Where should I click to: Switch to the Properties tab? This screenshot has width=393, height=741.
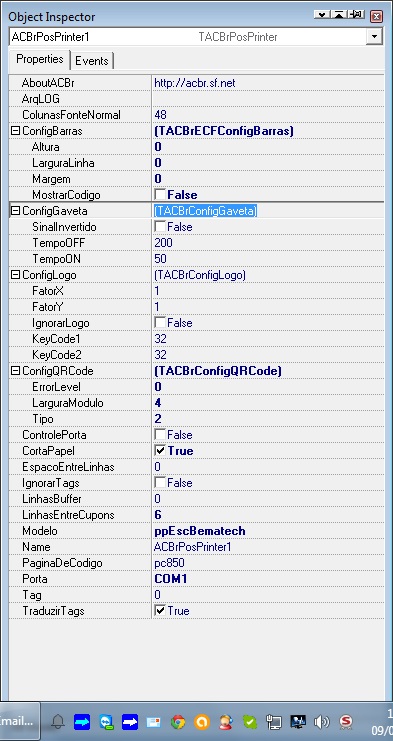point(40,60)
